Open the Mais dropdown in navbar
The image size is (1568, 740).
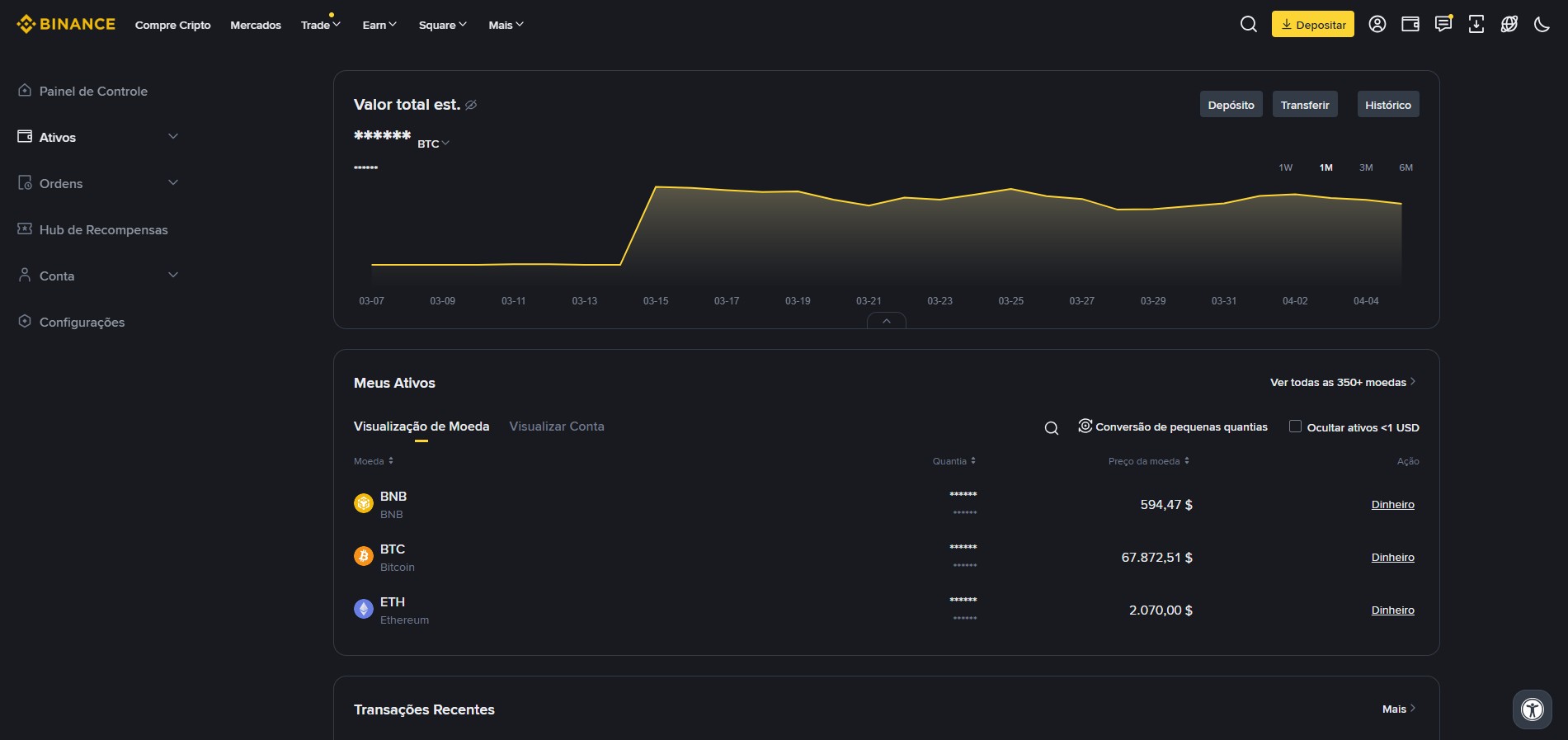(x=506, y=25)
